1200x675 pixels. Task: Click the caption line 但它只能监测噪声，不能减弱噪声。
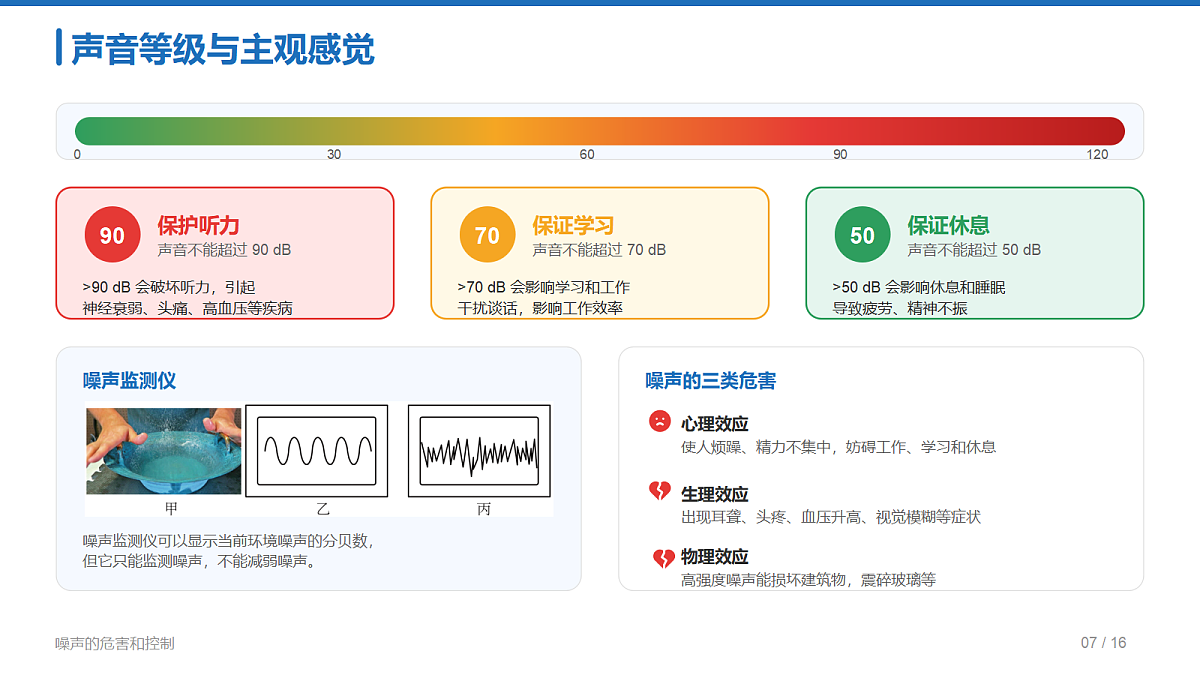199,561
